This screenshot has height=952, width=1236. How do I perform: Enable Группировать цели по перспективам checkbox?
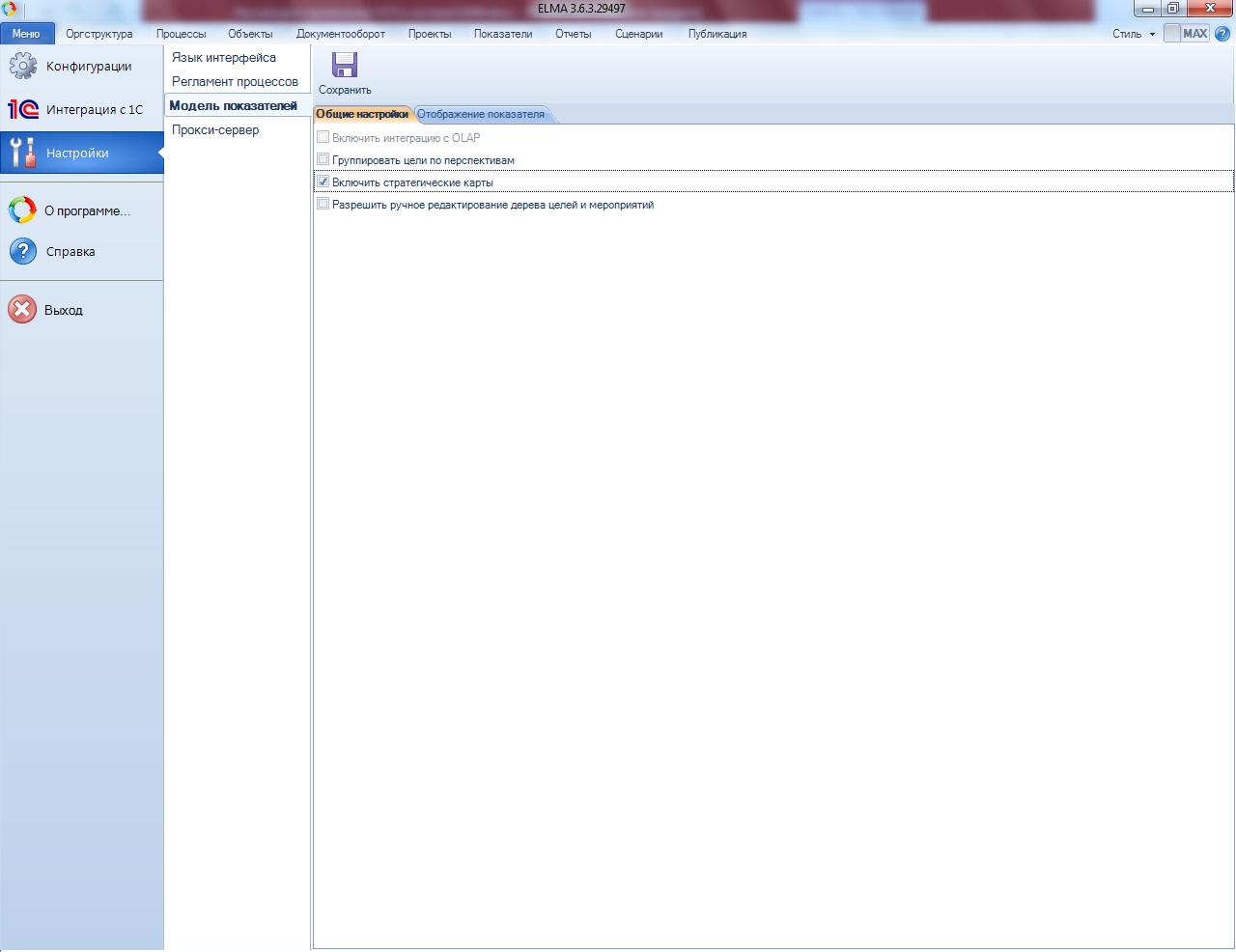click(323, 159)
